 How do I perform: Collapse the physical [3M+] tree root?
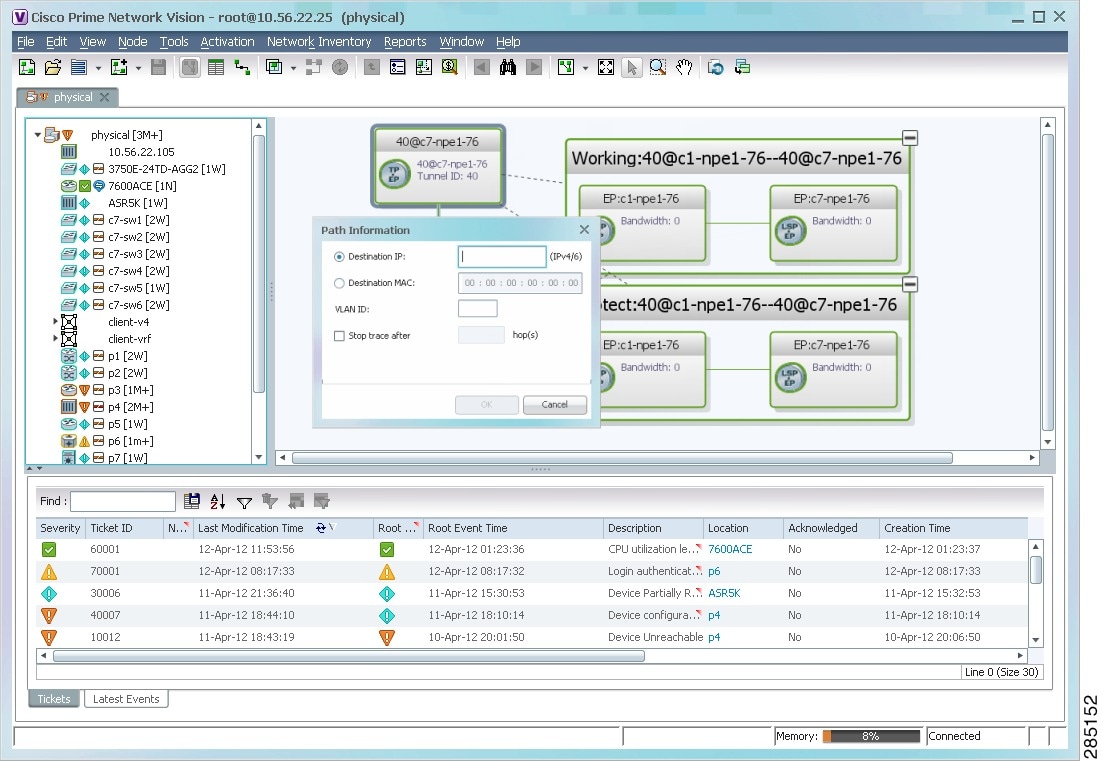point(38,134)
